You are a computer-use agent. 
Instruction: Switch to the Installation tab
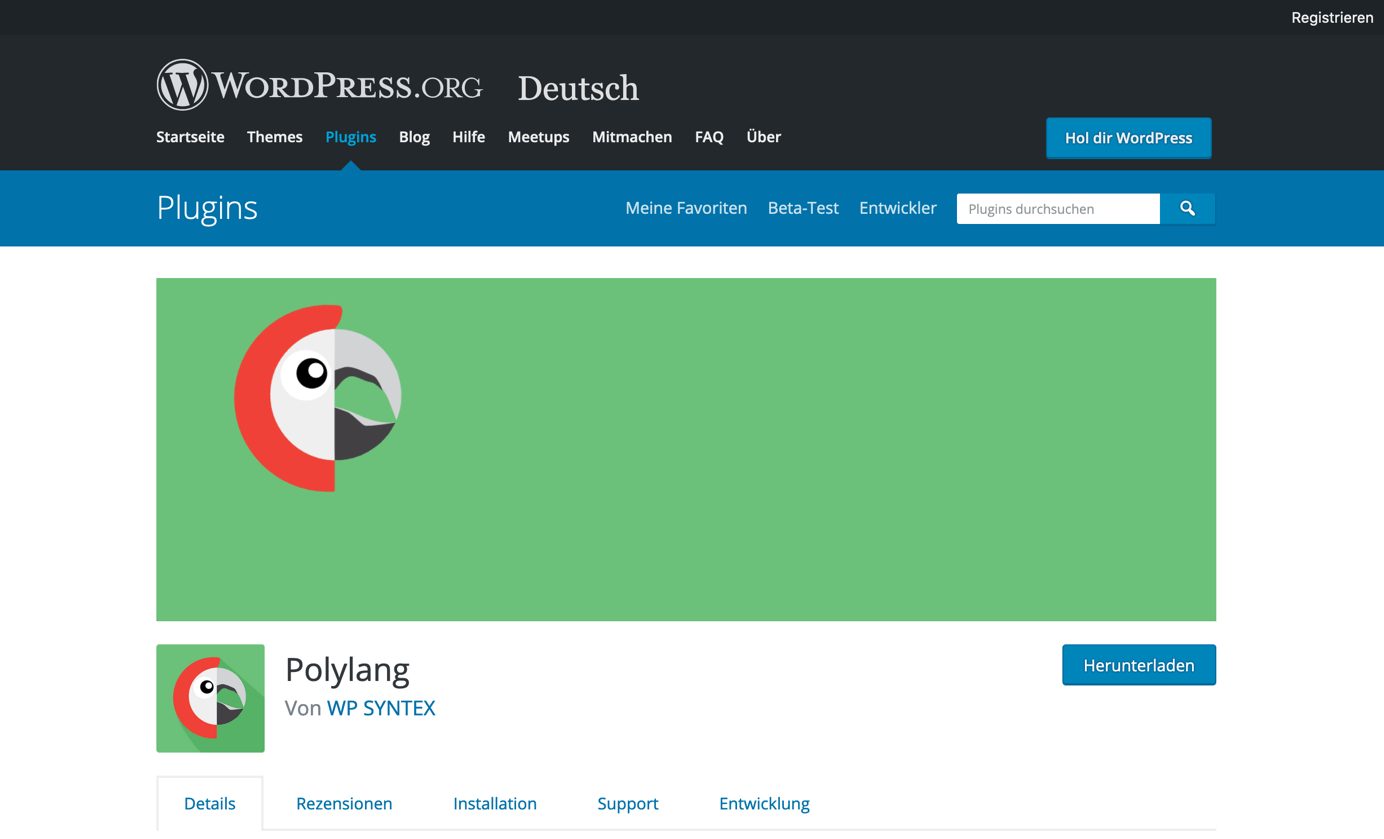pyautogui.click(x=495, y=803)
